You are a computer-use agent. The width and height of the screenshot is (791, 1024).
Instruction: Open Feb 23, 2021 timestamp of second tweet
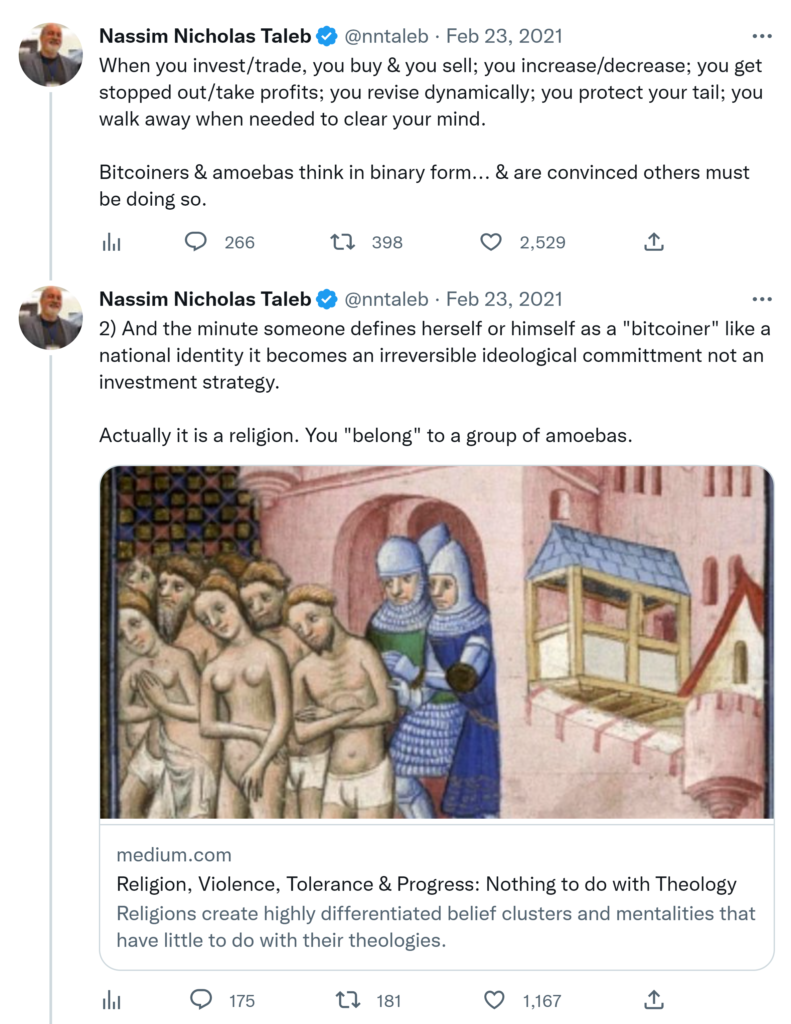(x=504, y=299)
